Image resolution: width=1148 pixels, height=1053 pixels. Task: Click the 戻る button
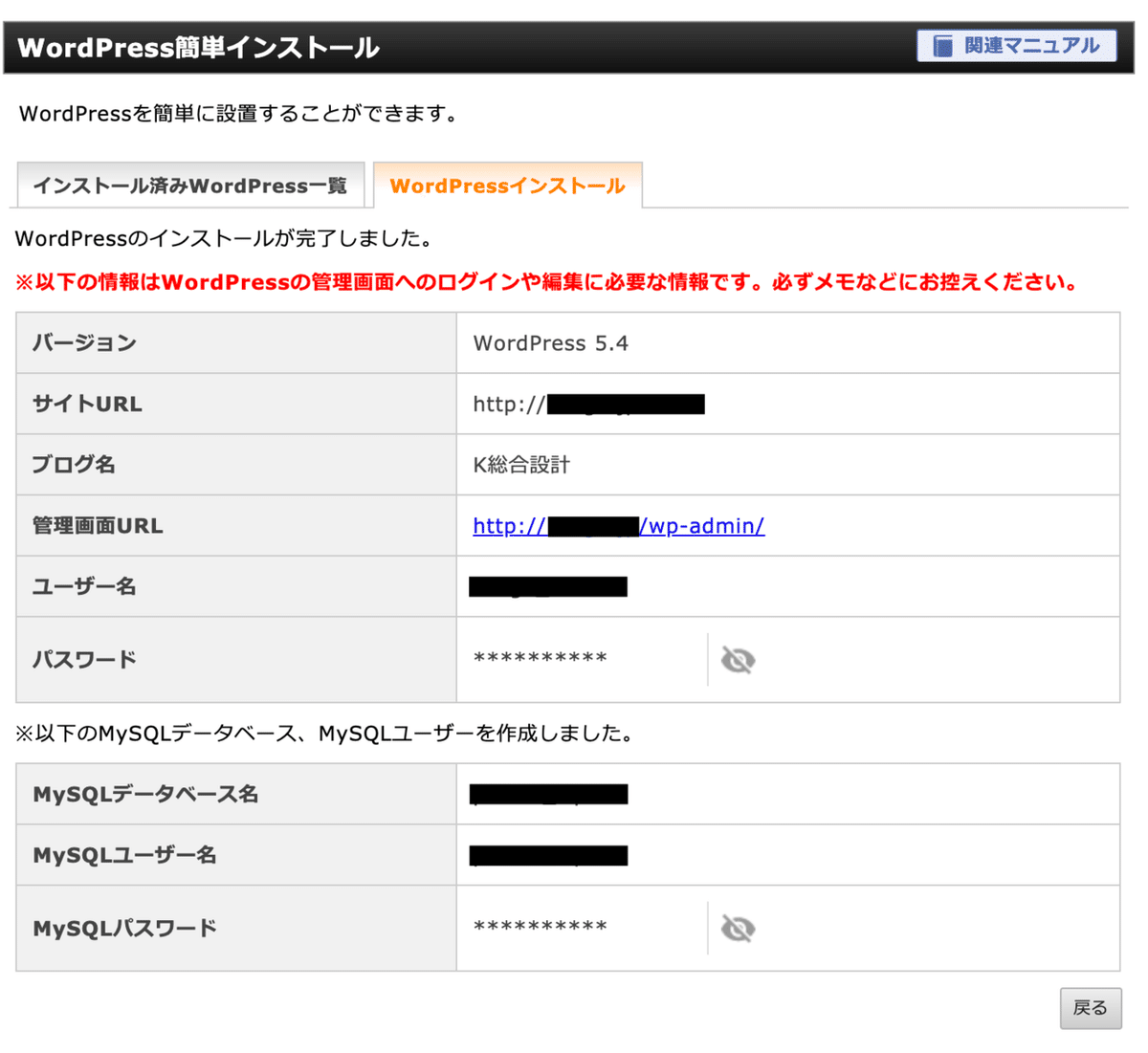[1090, 1008]
